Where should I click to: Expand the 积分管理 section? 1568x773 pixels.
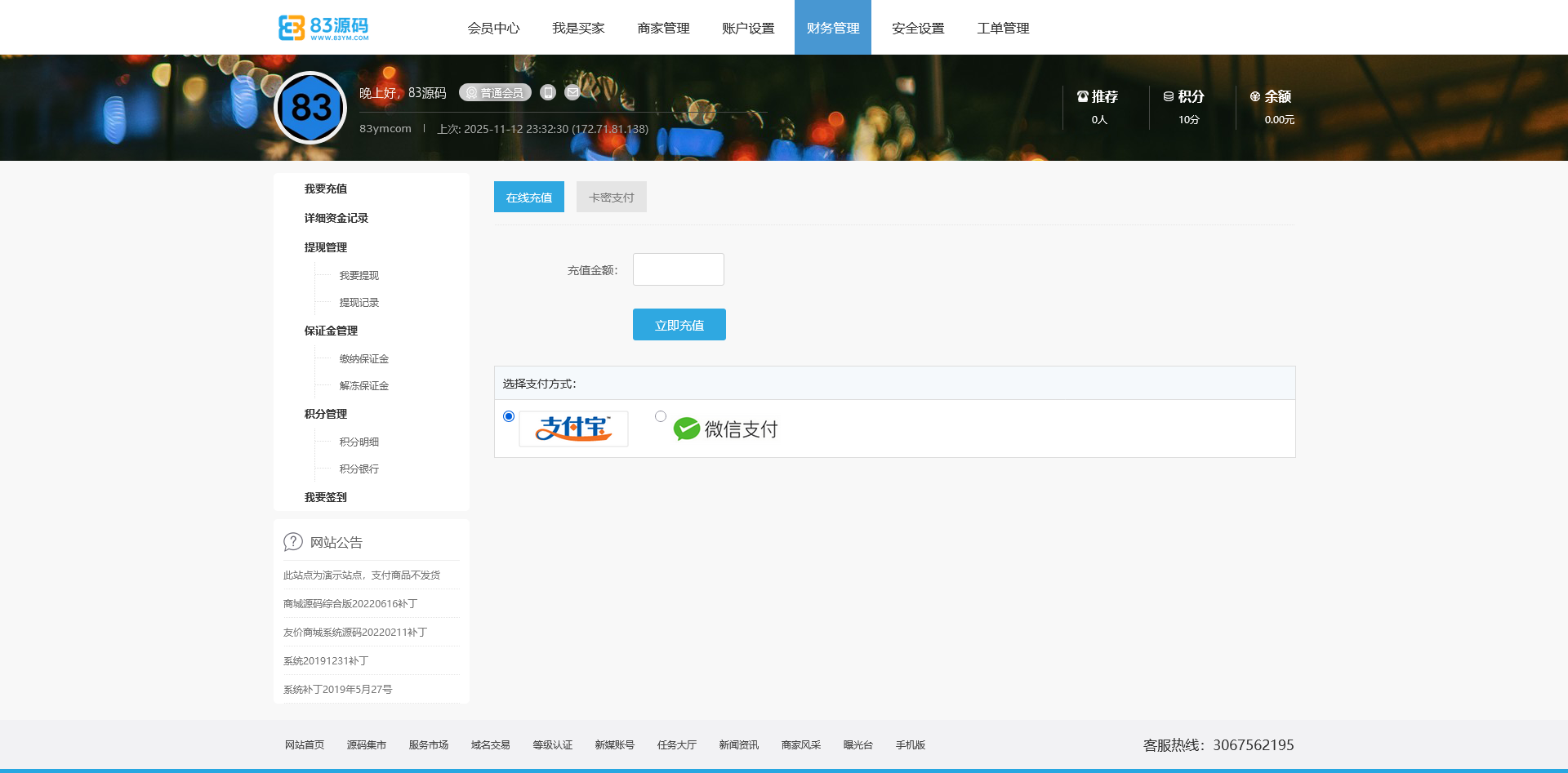[326, 414]
